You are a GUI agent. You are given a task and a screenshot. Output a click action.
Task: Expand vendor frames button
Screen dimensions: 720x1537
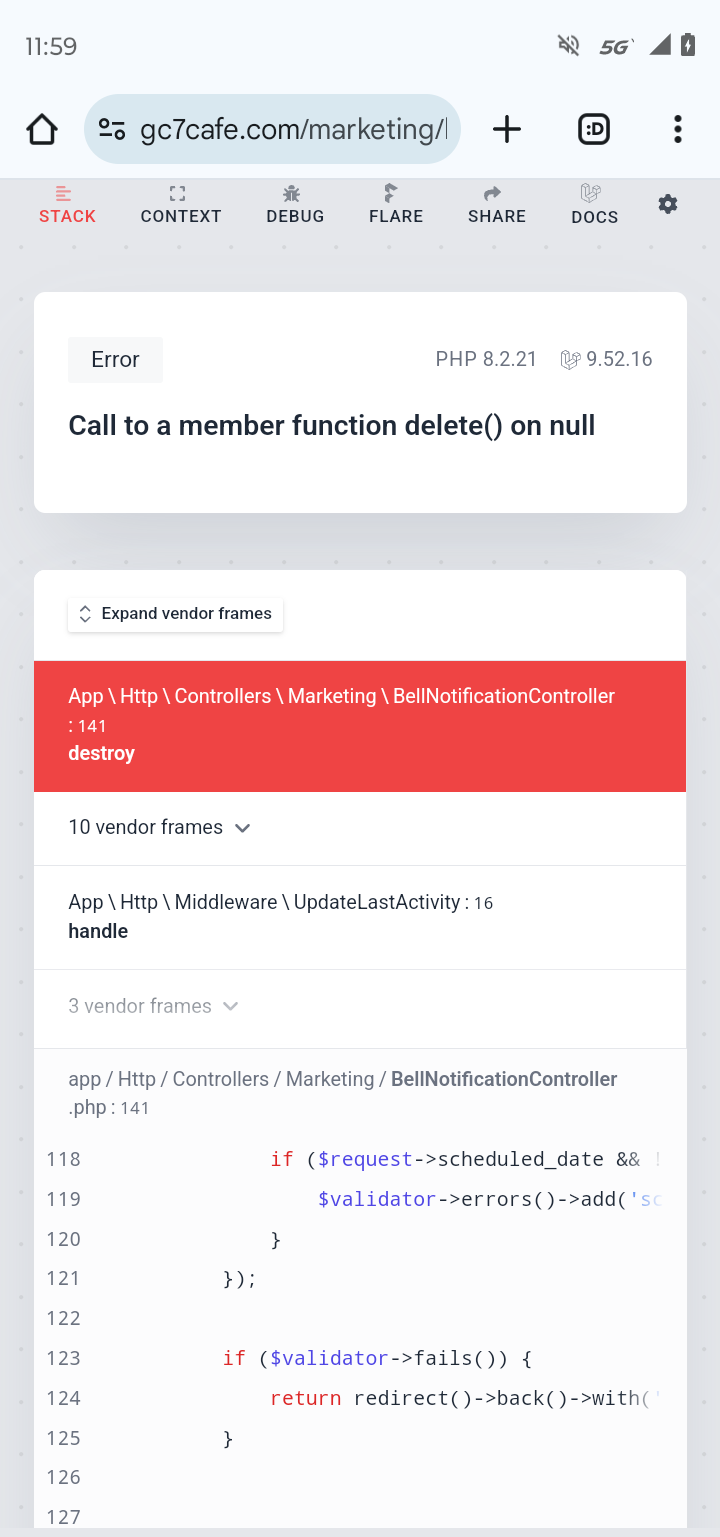coord(176,614)
